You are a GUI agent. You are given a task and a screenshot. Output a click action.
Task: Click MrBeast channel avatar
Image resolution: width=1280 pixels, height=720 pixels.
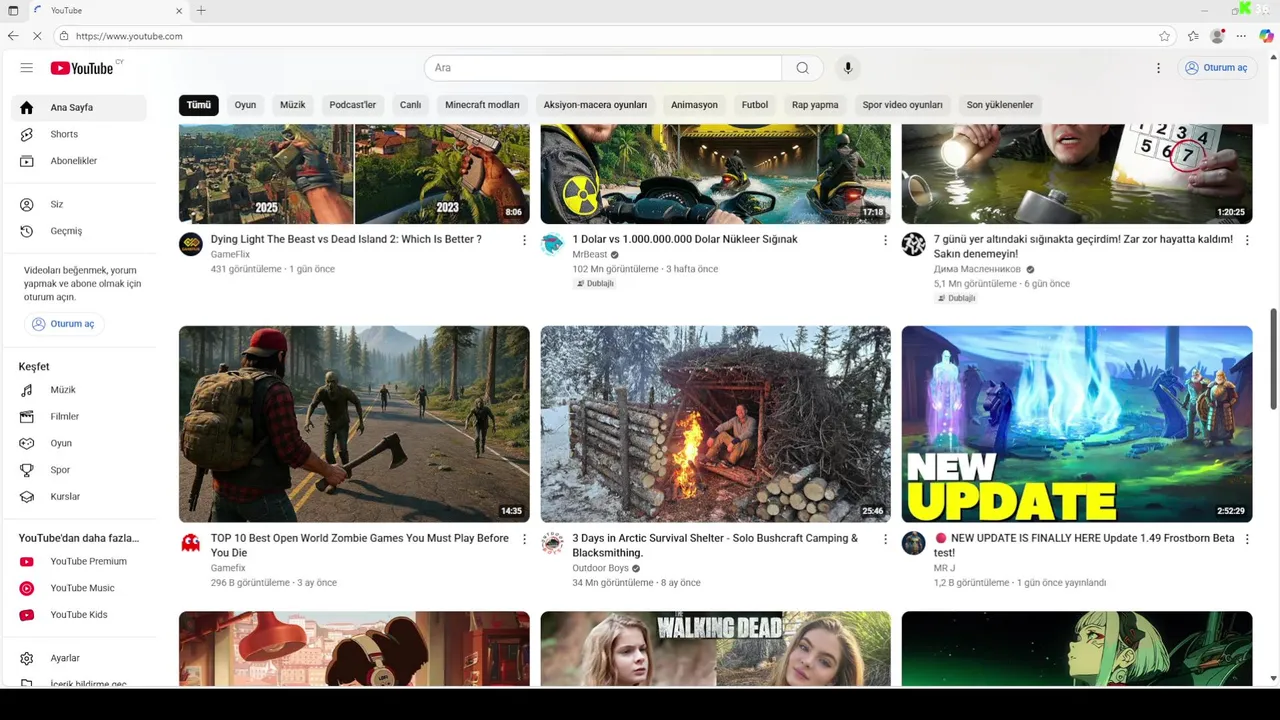[x=552, y=244]
